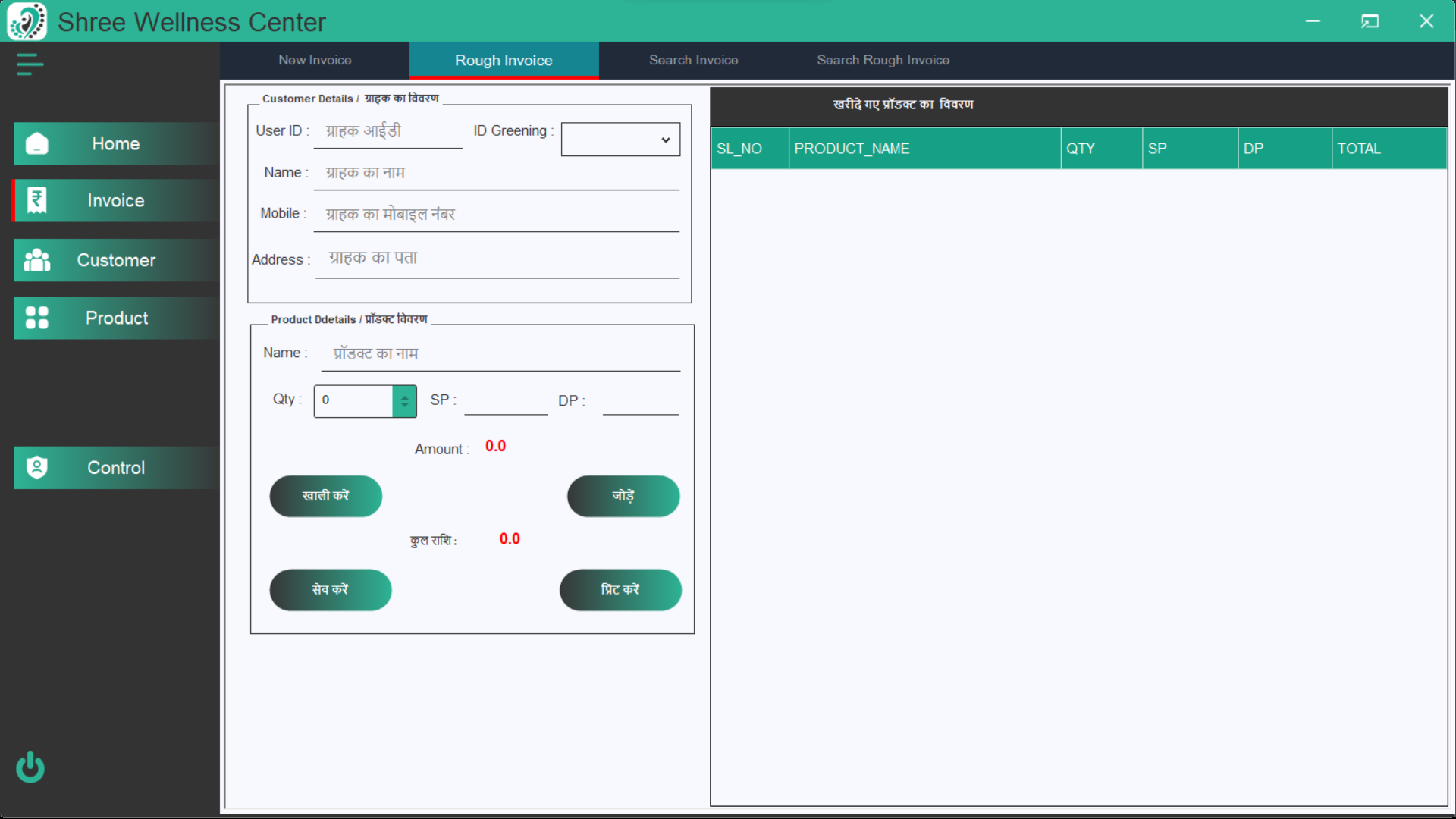
Task: Click the खाली करें clear button
Action: click(x=326, y=496)
